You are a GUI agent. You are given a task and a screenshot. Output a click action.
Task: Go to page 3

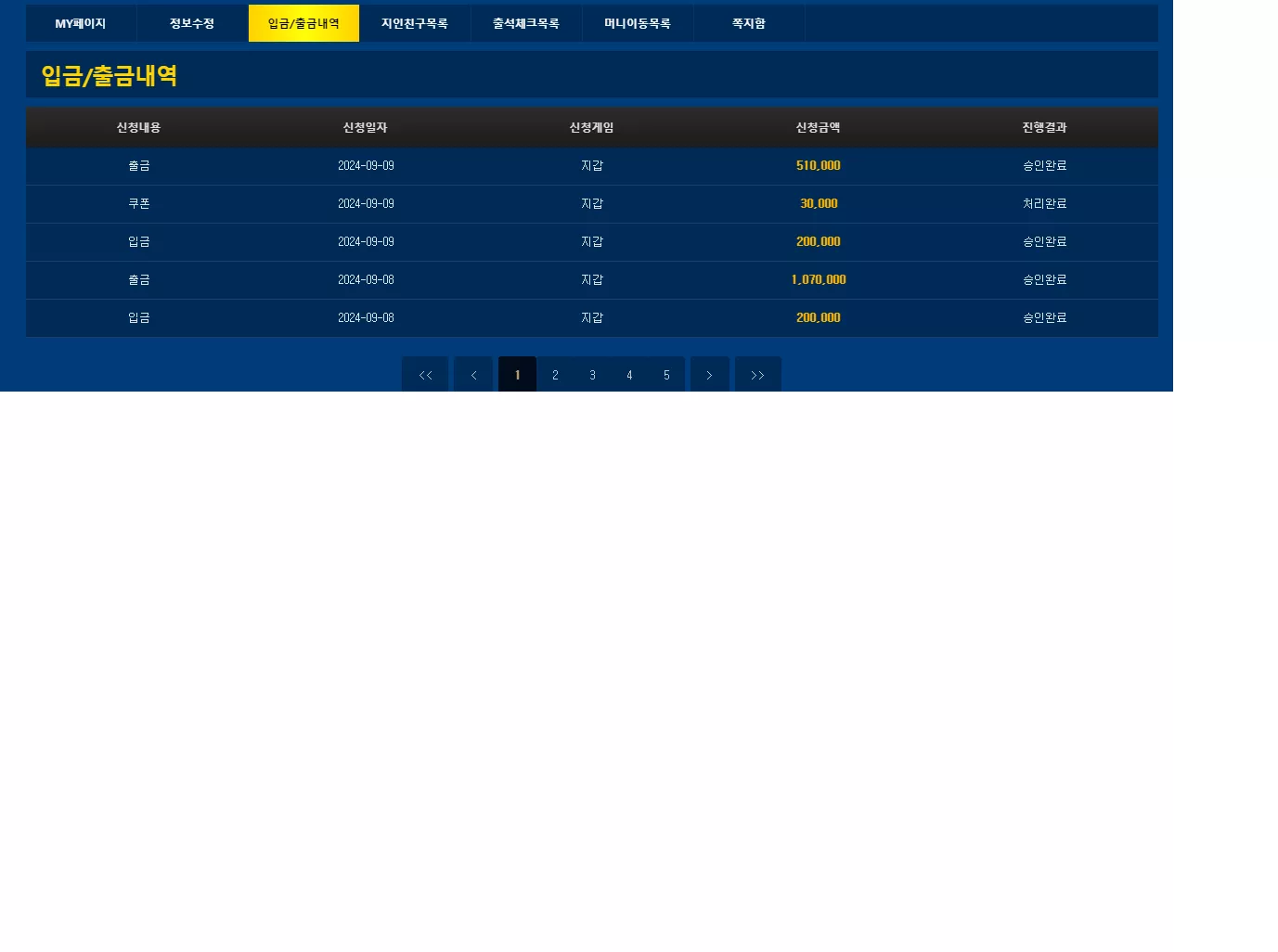(592, 375)
